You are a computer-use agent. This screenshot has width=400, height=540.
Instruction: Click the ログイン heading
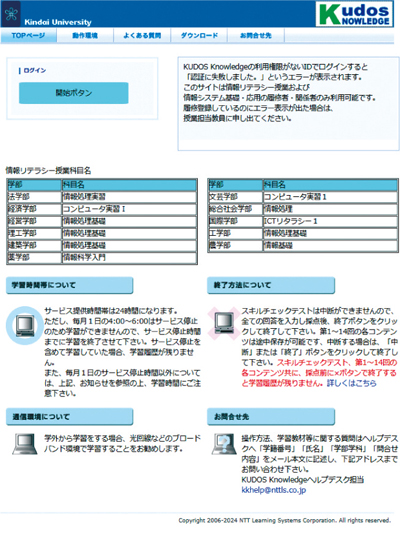pyautogui.click(x=35, y=70)
